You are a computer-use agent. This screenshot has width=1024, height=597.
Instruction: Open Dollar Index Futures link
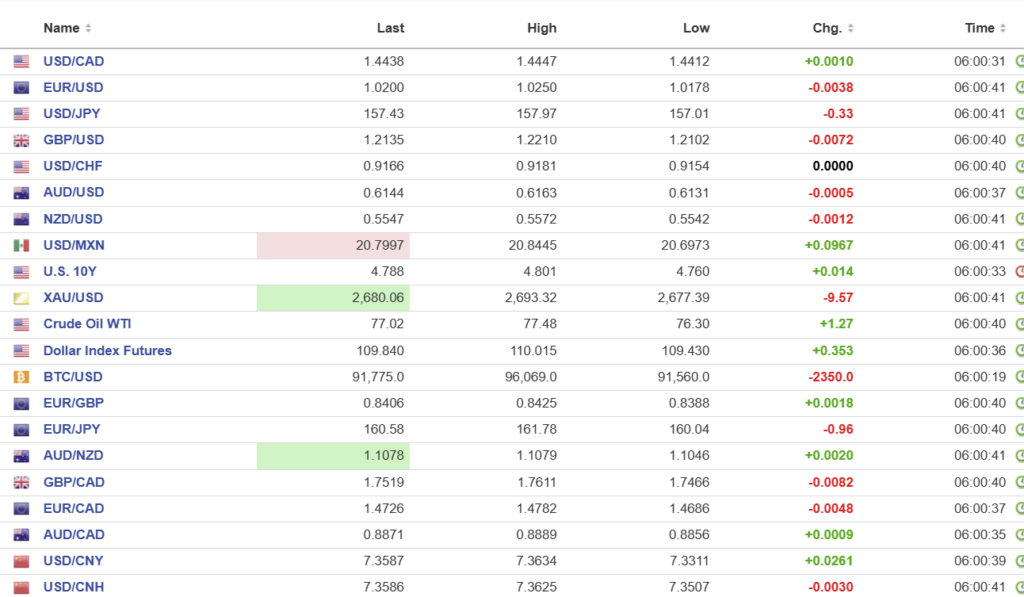click(x=107, y=351)
